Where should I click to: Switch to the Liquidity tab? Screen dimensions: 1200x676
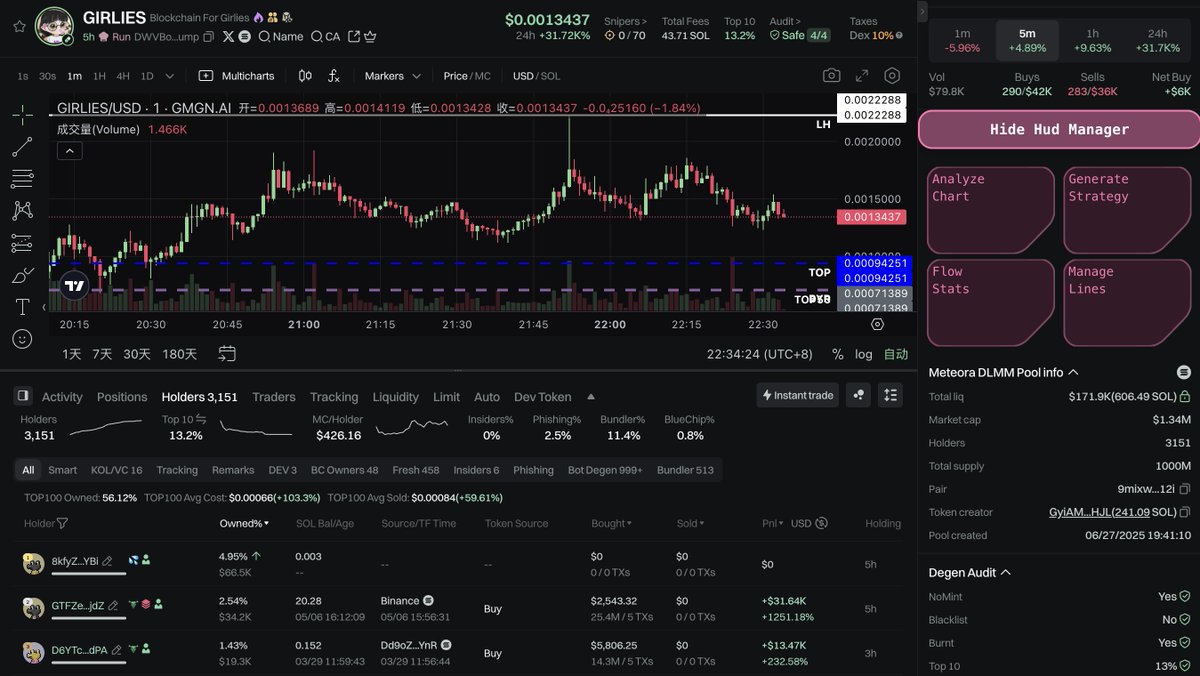pyautogui.click(x=396, y=397)
